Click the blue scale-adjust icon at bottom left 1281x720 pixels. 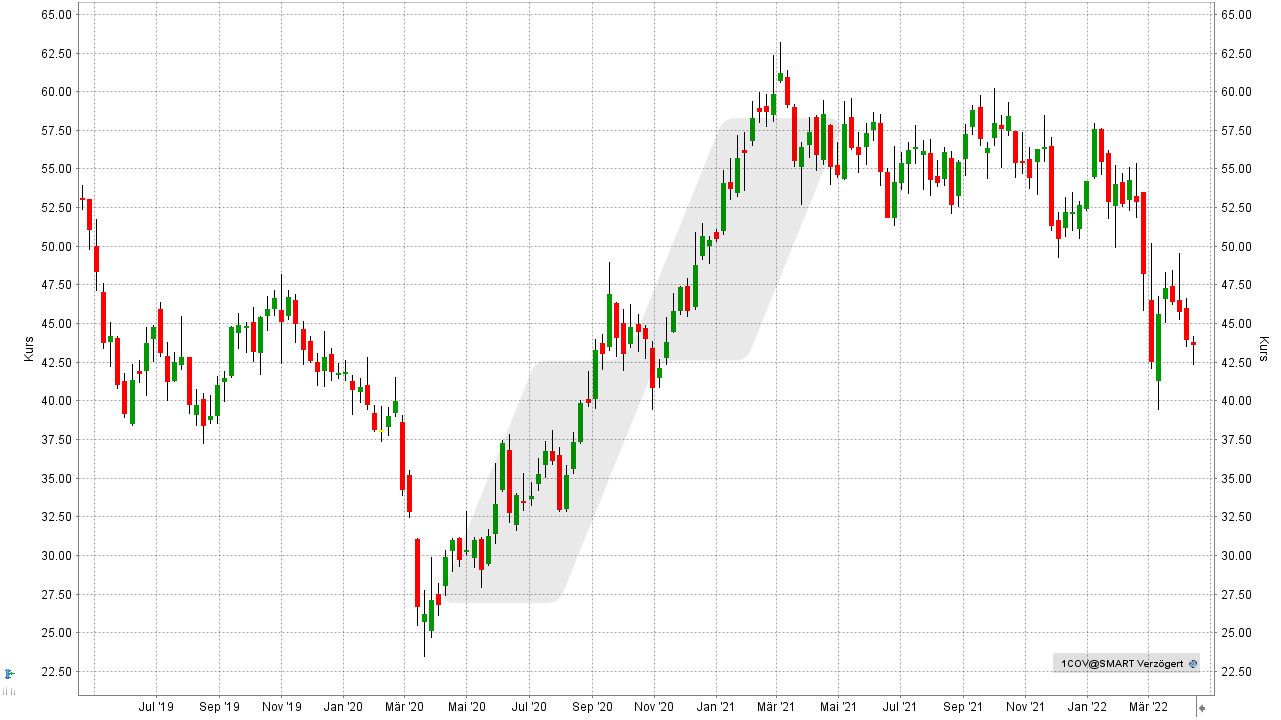[9, 673]
